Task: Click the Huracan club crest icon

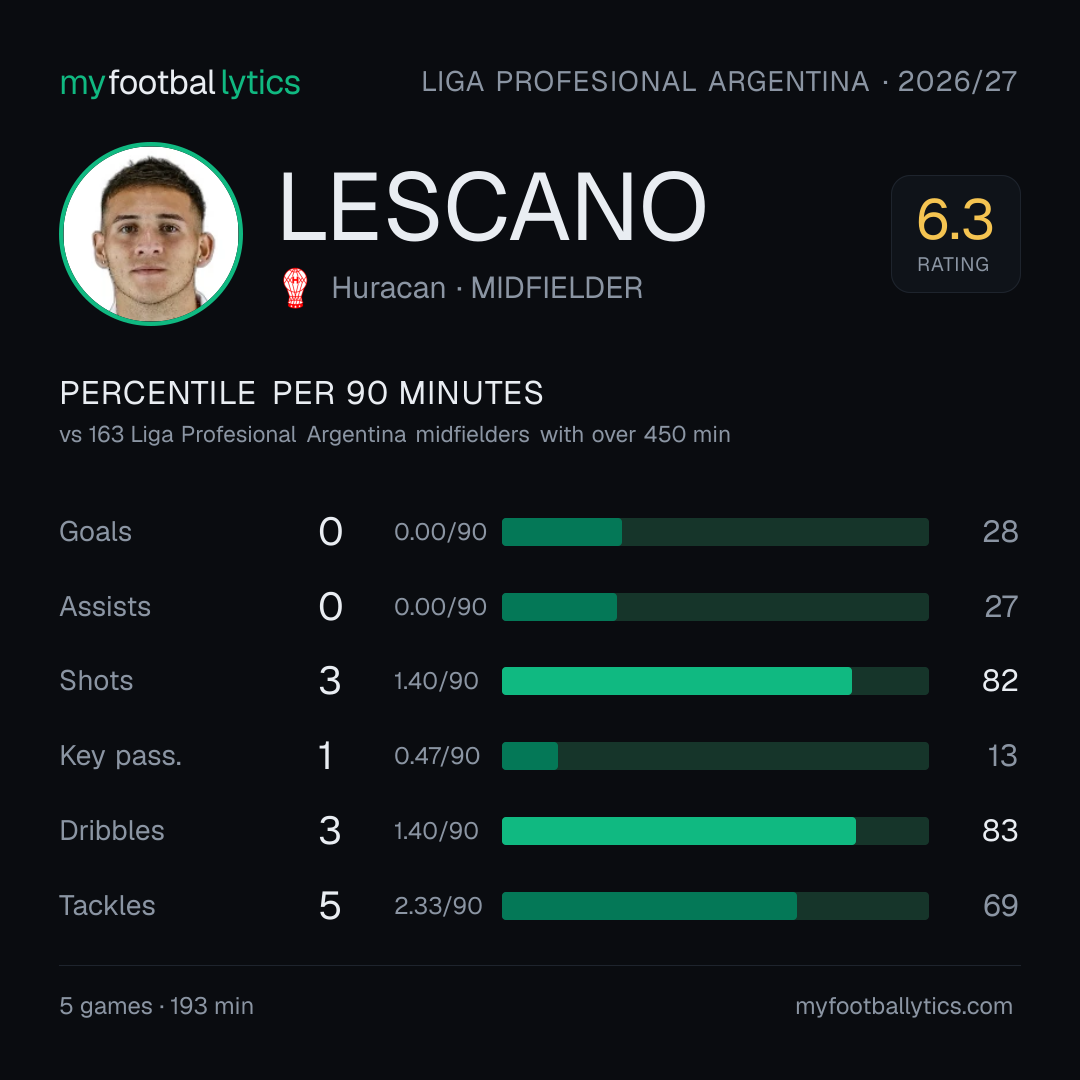Action: point(295,288)
